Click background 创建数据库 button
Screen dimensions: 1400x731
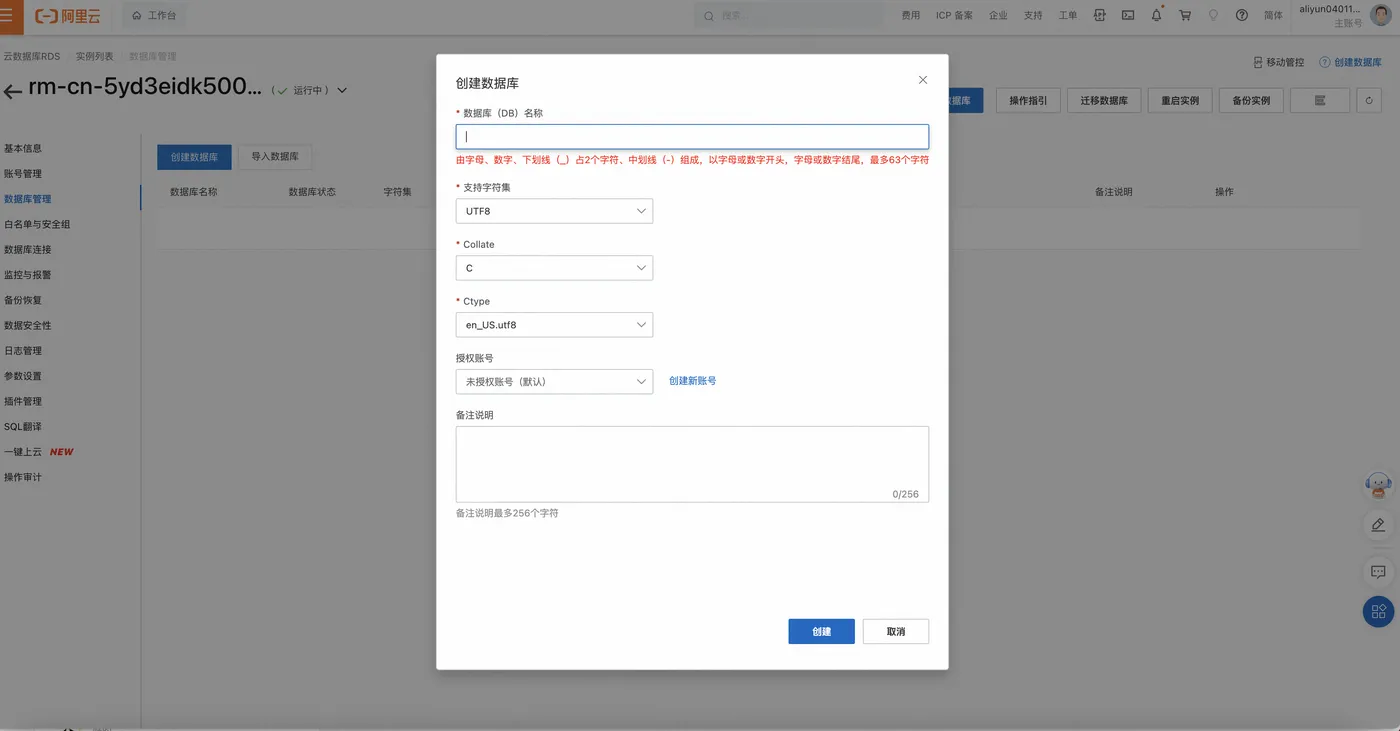point(194,157)
